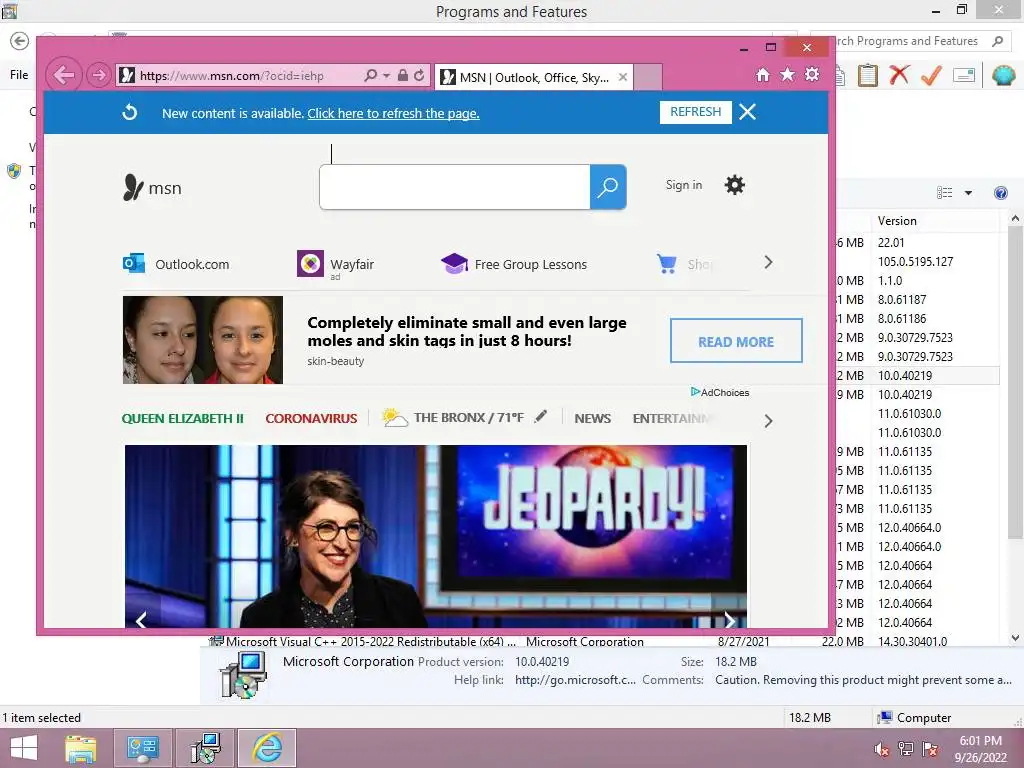Click the teal shell icon in Programs and Features
The image size is (1024, 768).
point(1003,75)
